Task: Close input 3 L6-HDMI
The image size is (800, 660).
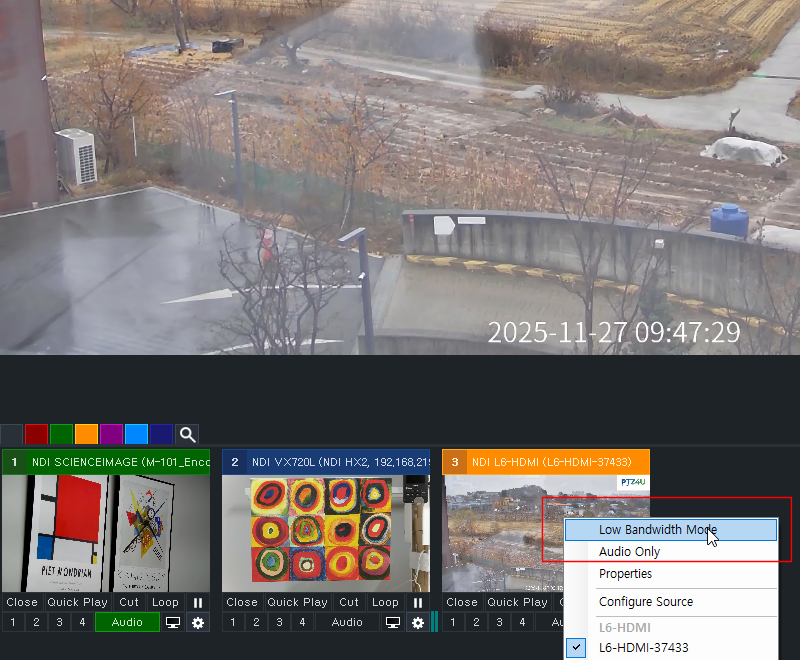Action: click(462, 602)
